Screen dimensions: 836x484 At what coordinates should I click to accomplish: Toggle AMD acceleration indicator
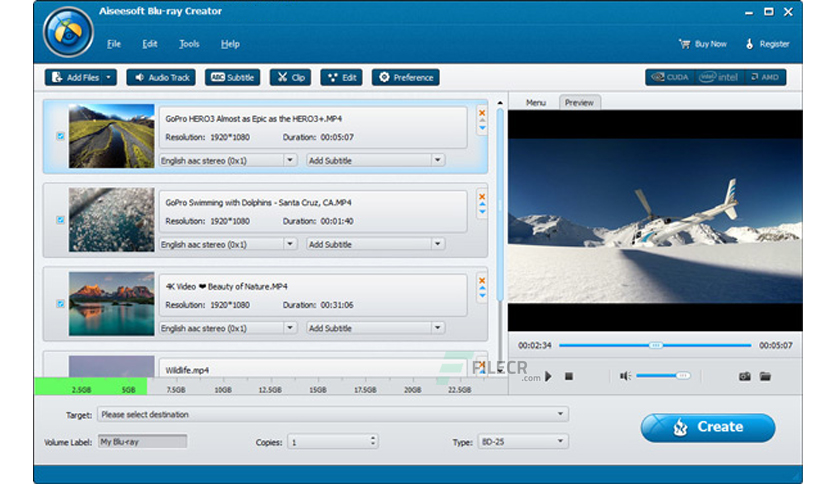[765, 77]
